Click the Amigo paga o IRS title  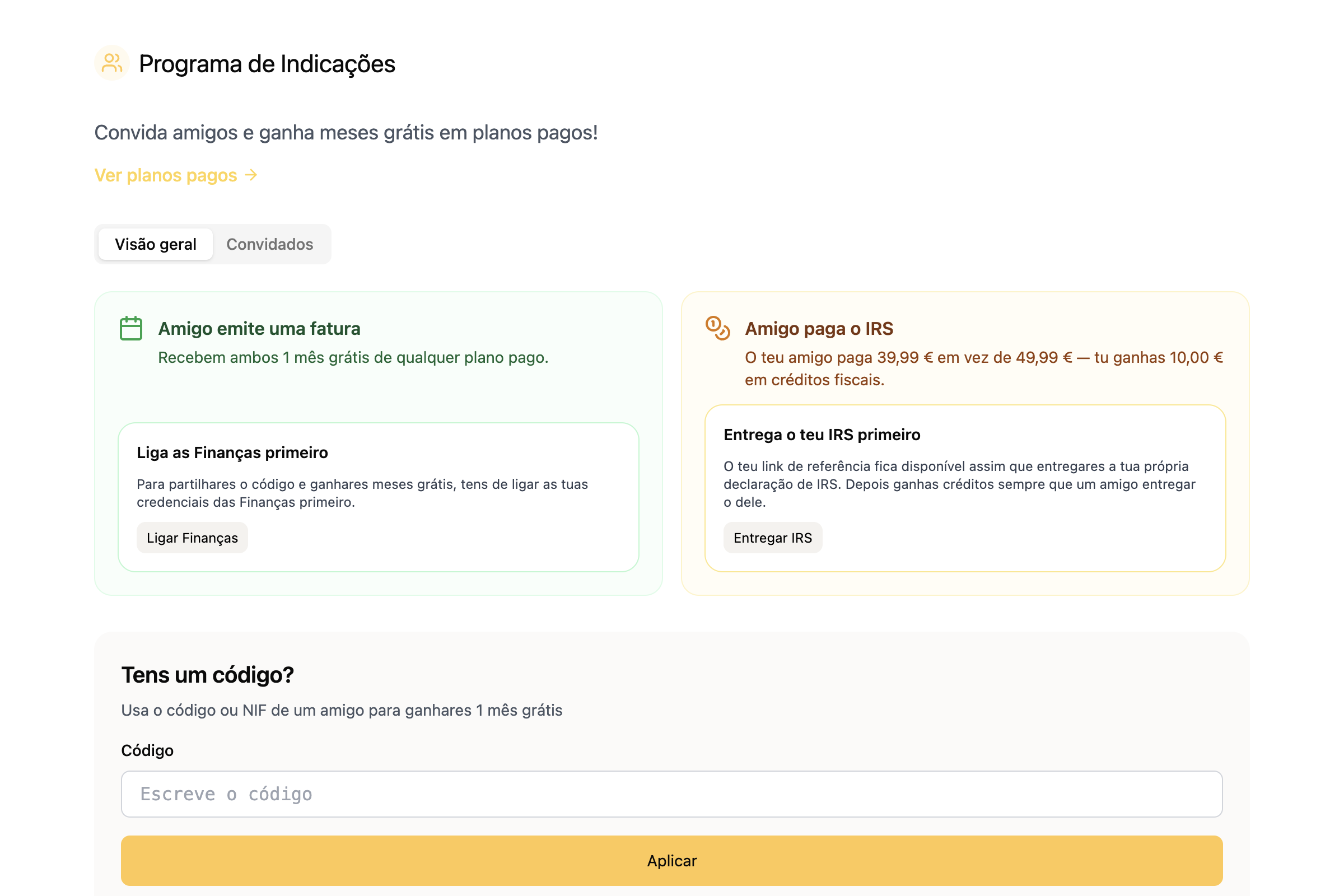819,329
